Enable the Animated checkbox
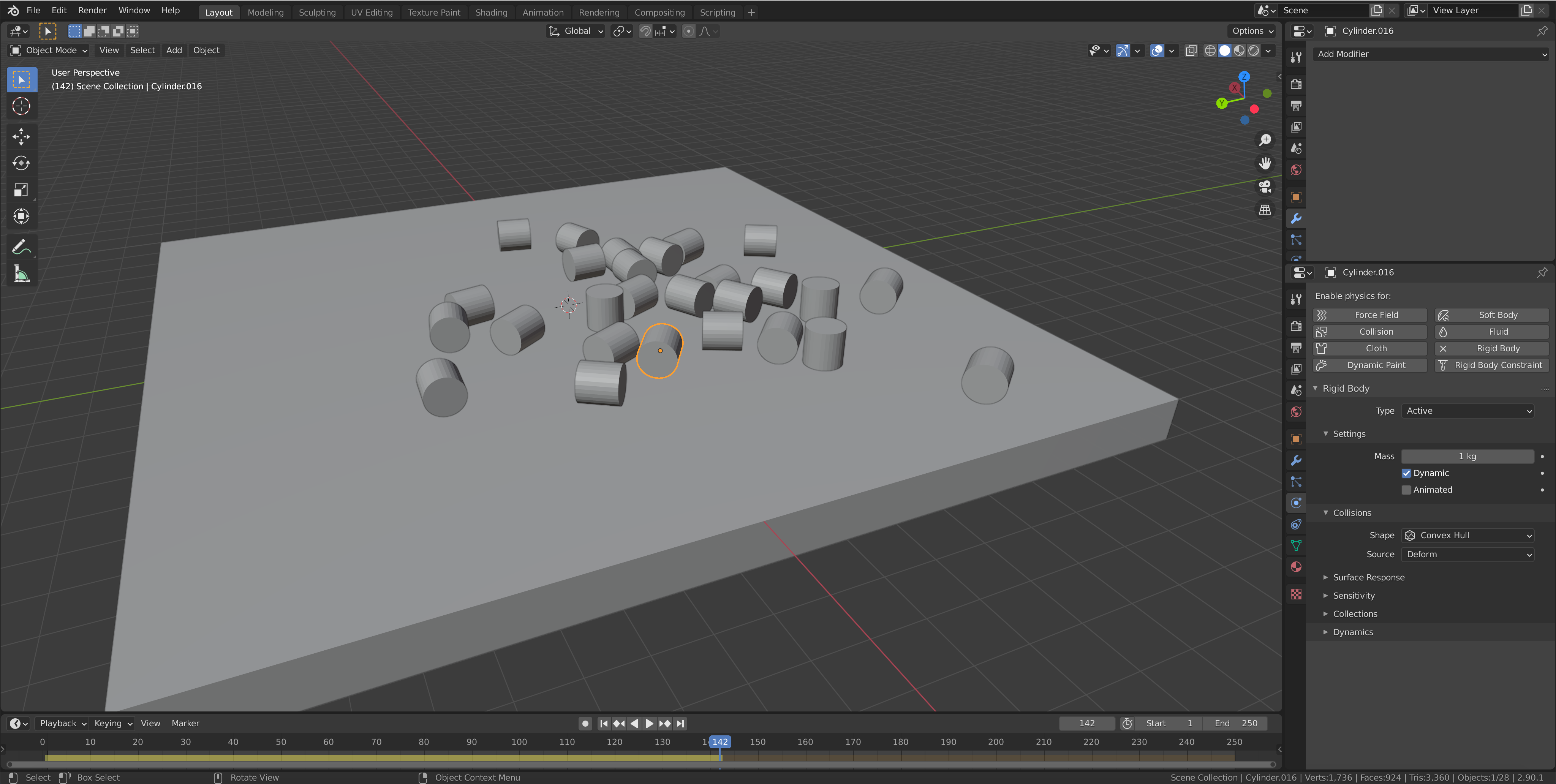The width and height of the screenshot is (1556, 784). [x=1406, y=490]
